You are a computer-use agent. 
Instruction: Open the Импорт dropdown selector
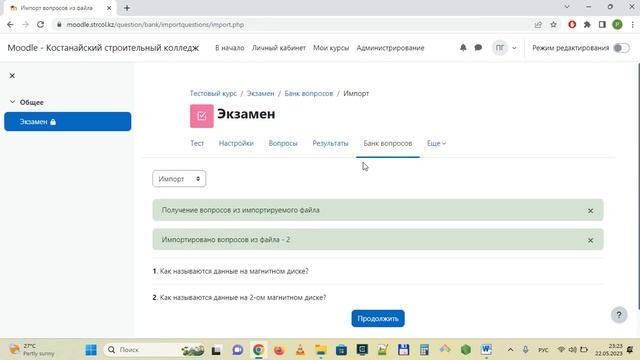[x=179, y=179]
